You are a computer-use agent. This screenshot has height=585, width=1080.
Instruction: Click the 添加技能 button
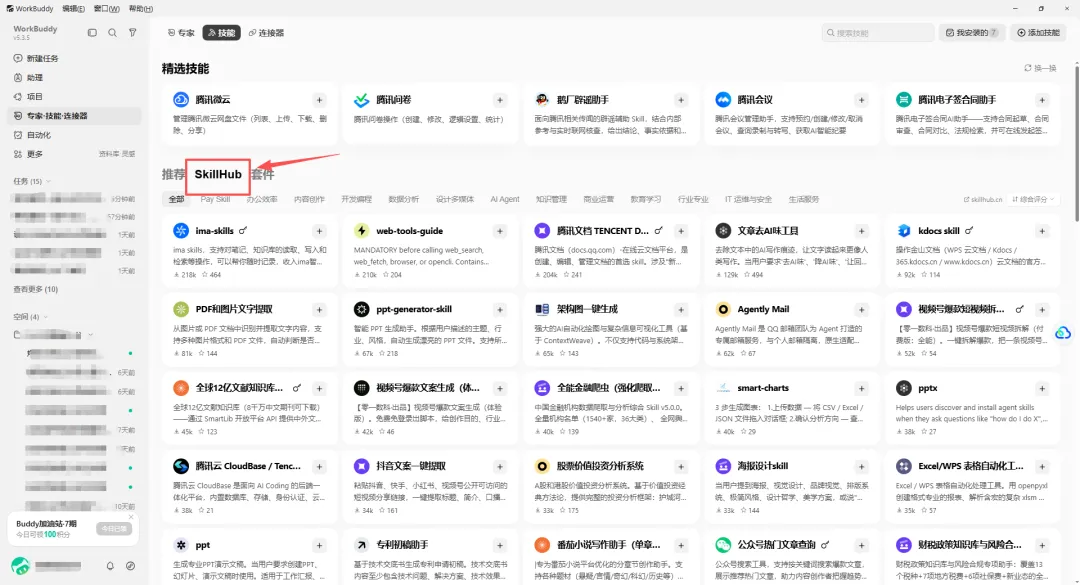tap(1038, 32)
